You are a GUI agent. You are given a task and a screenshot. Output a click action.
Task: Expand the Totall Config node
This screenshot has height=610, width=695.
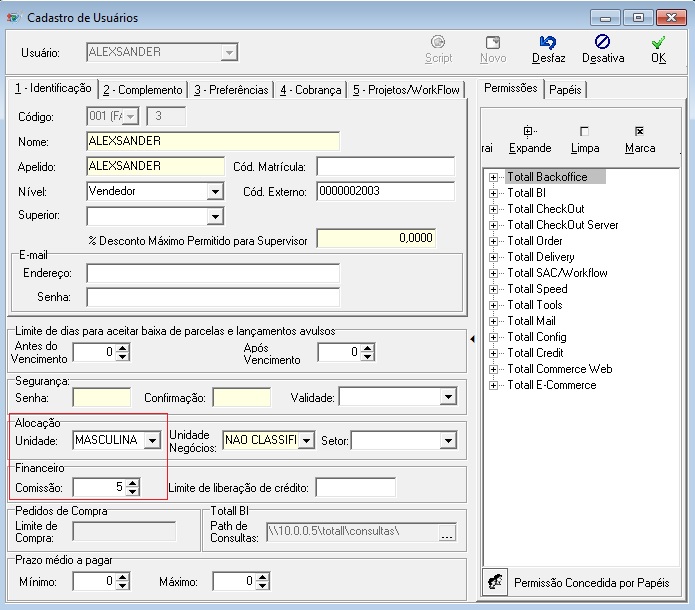click(x=493, y=337)
